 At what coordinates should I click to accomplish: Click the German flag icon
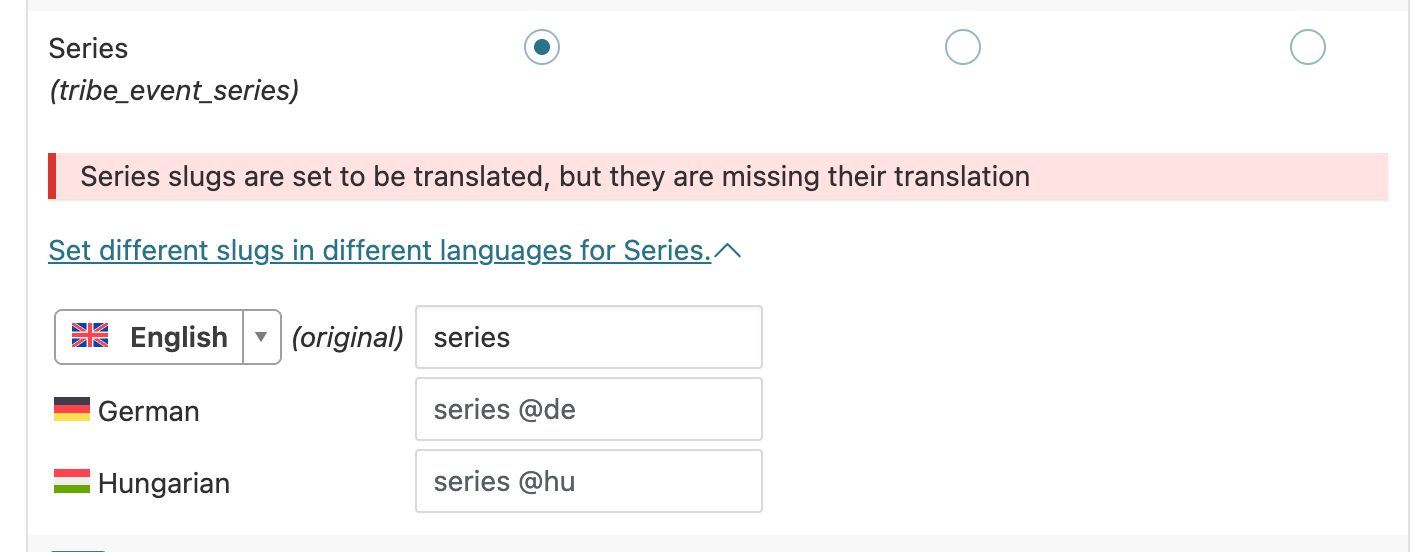click(72, 409)
